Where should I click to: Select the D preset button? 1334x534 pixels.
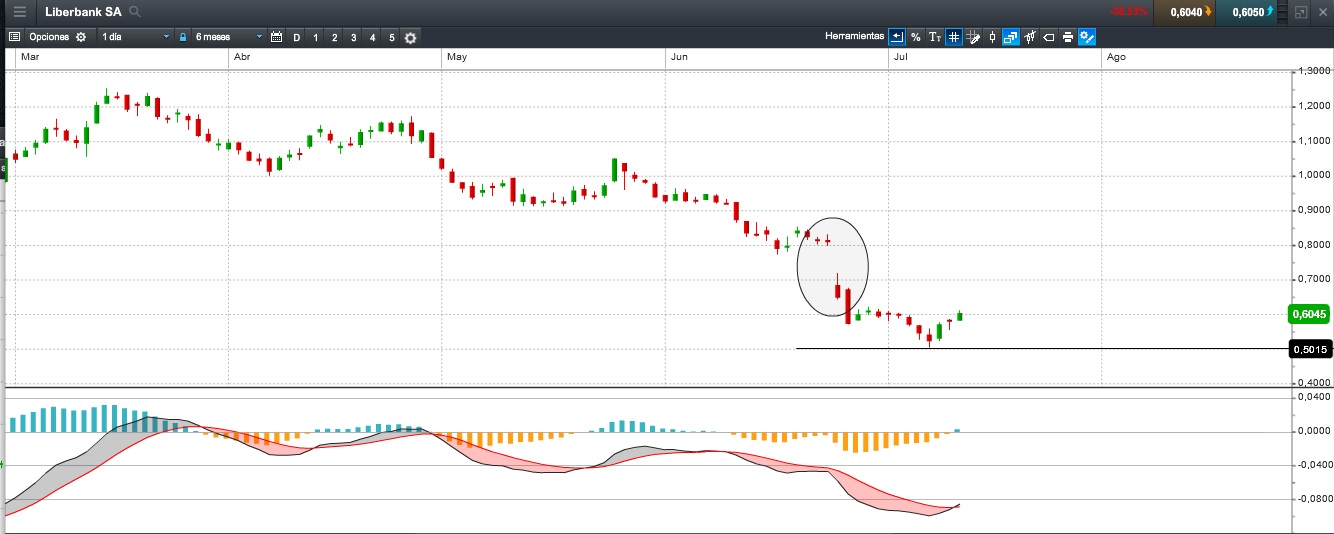coord(296,37)
